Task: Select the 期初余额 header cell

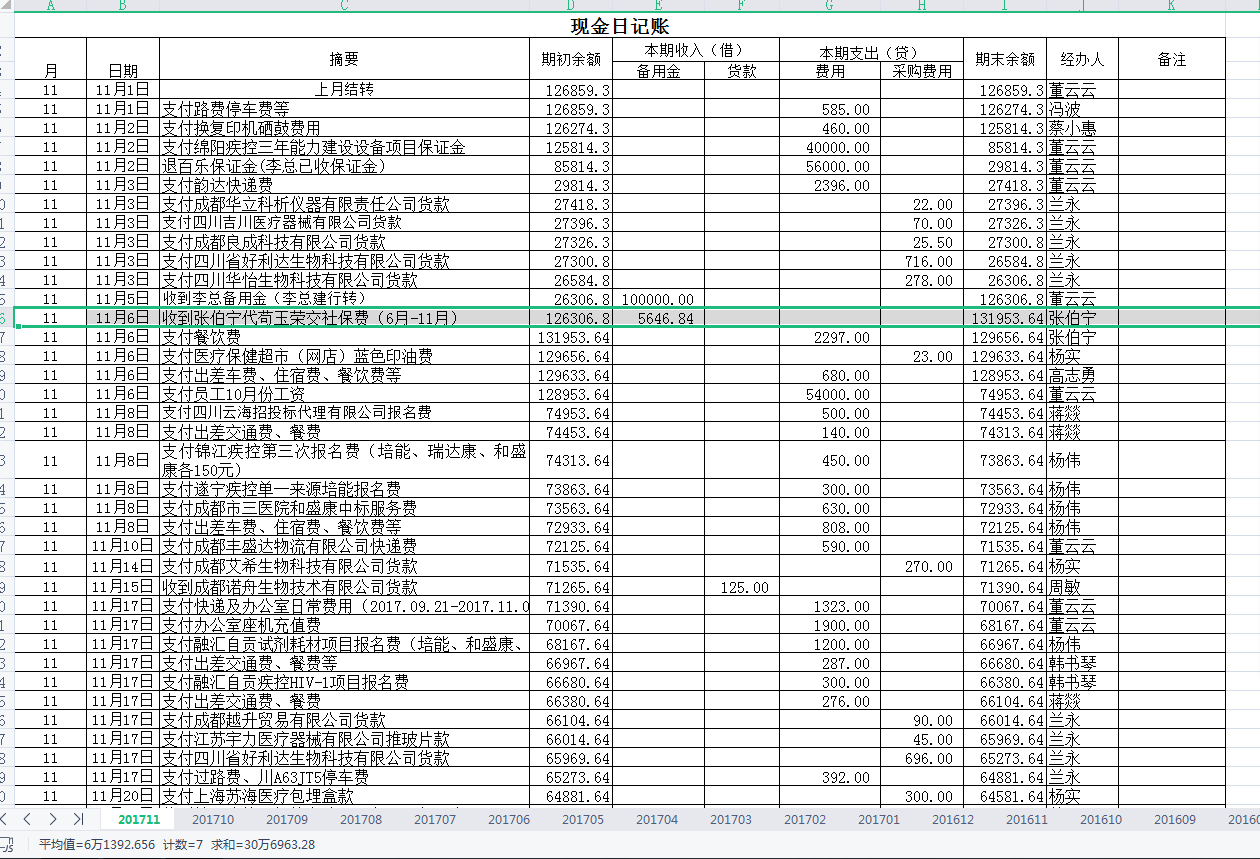Action: click(571, 59)
